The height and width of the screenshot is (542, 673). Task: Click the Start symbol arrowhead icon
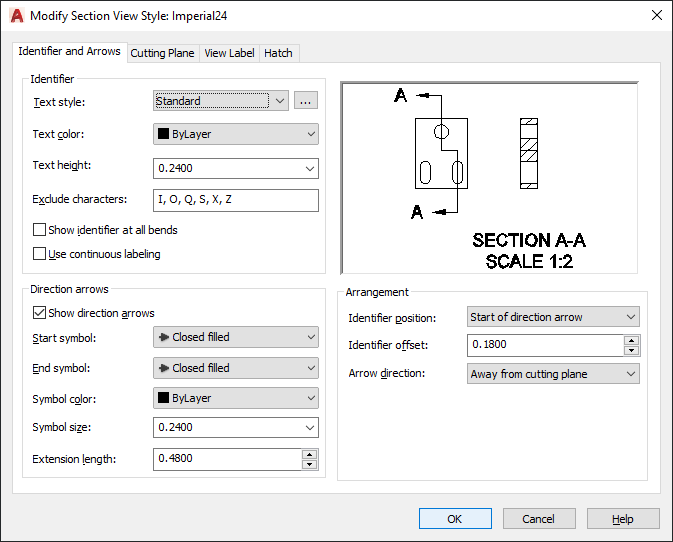pos(164,337)
